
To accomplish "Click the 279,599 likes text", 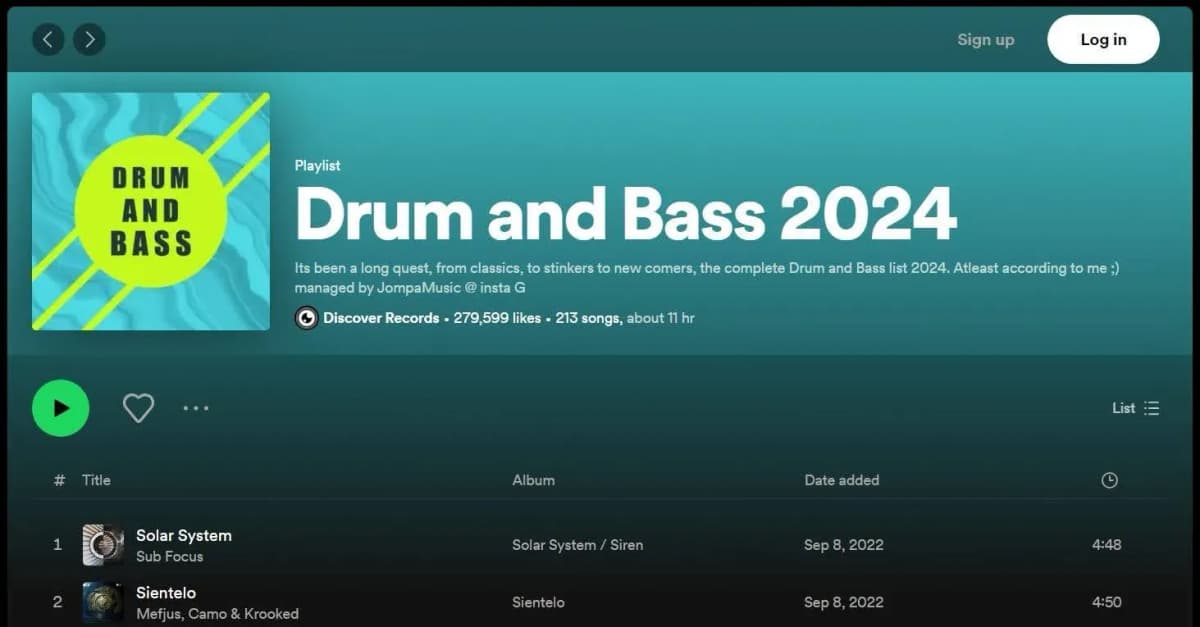I will [x=497, y=318].
